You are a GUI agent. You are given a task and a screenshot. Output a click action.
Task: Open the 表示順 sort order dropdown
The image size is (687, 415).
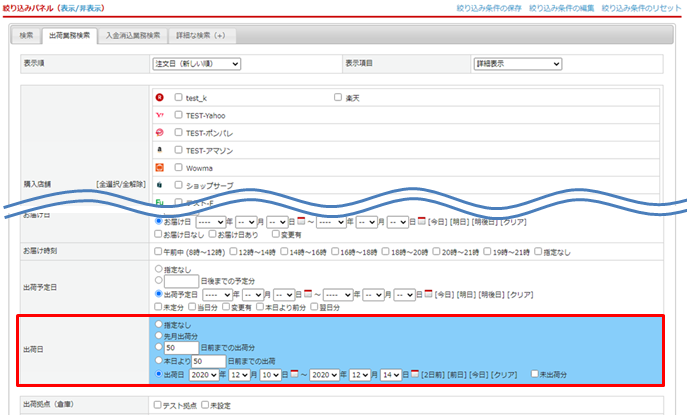tap(196, 63)
